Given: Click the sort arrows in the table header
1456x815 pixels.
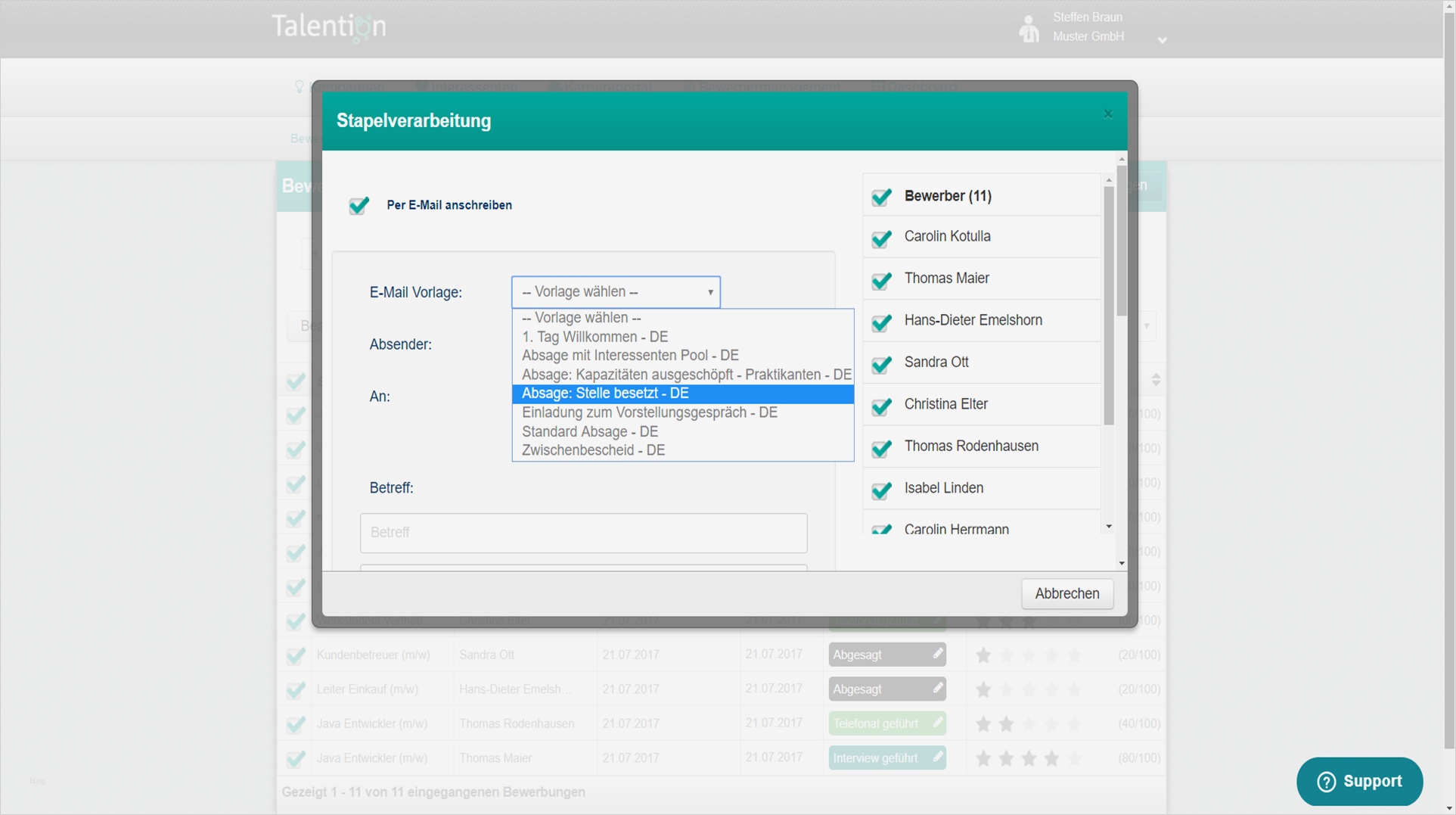Looking at the screenshot, I should pos(1156,380).
